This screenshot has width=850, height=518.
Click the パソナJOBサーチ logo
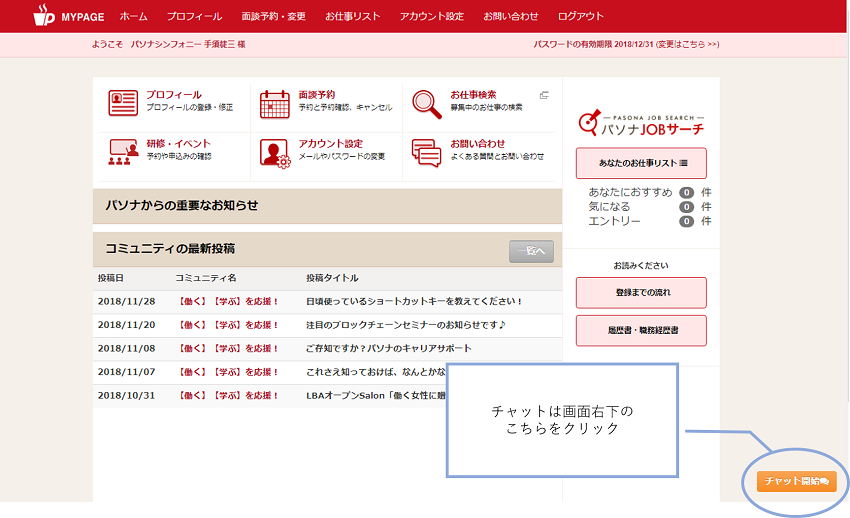[641, 122]
